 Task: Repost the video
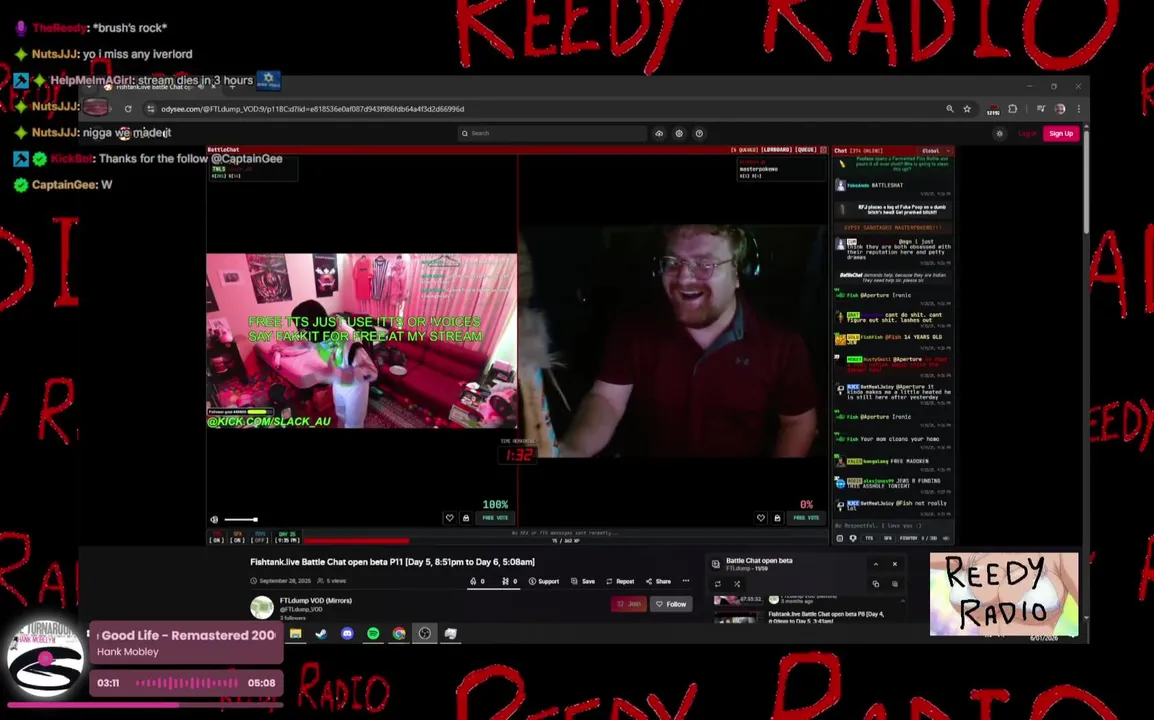[x=620, y=581]
